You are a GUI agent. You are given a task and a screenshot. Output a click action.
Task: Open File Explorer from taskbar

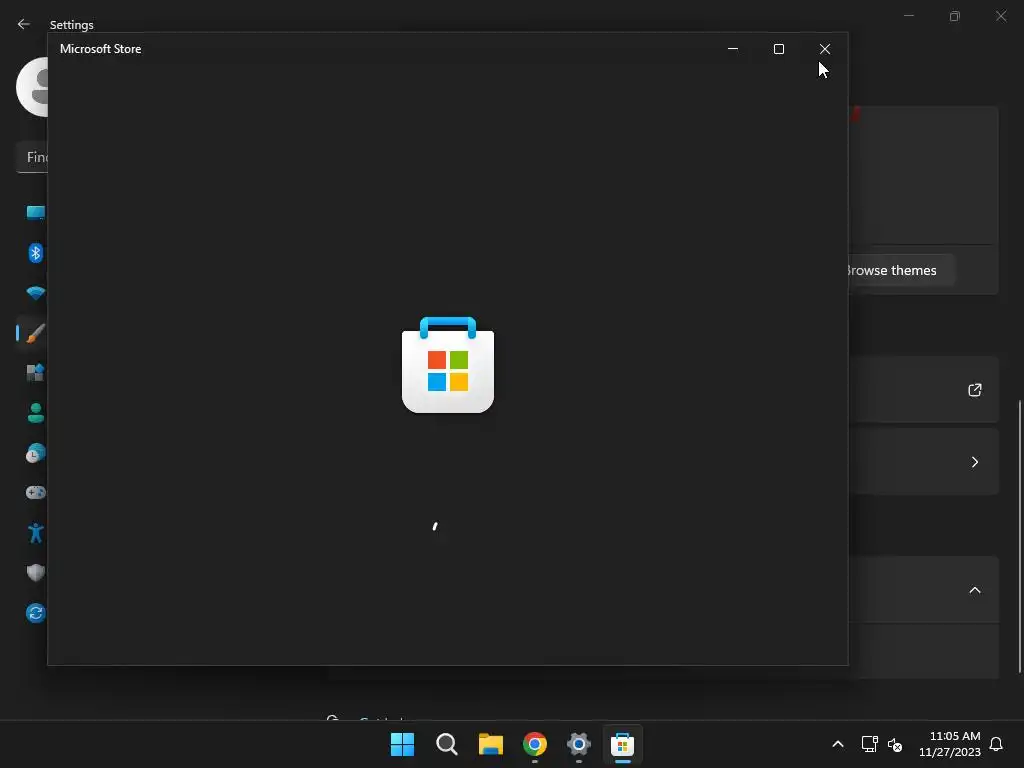[490, 744]
